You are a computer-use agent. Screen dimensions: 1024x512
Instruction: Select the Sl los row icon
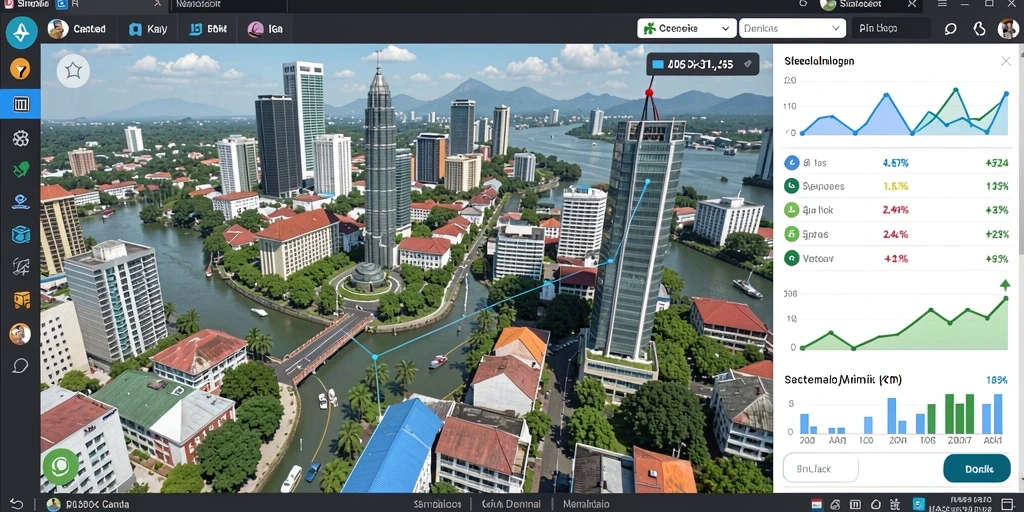(x=791, y=163)
